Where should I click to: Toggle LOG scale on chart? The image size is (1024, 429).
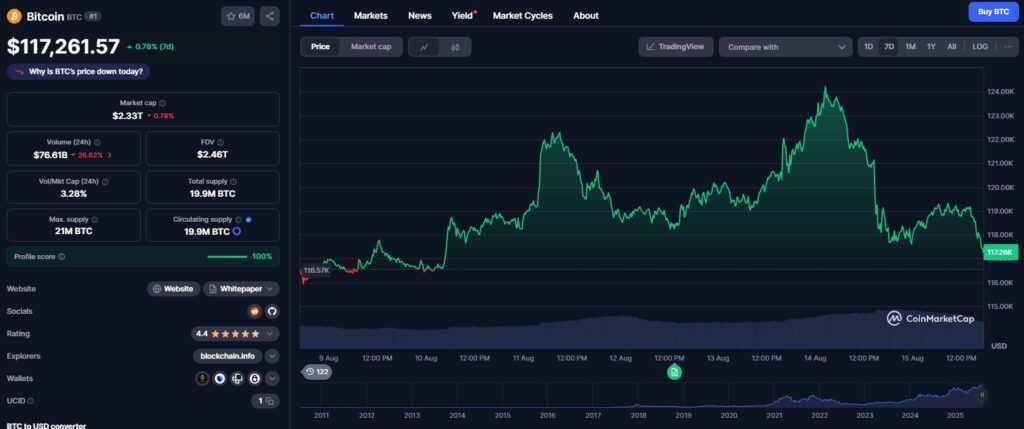click(x=980, y=46)
